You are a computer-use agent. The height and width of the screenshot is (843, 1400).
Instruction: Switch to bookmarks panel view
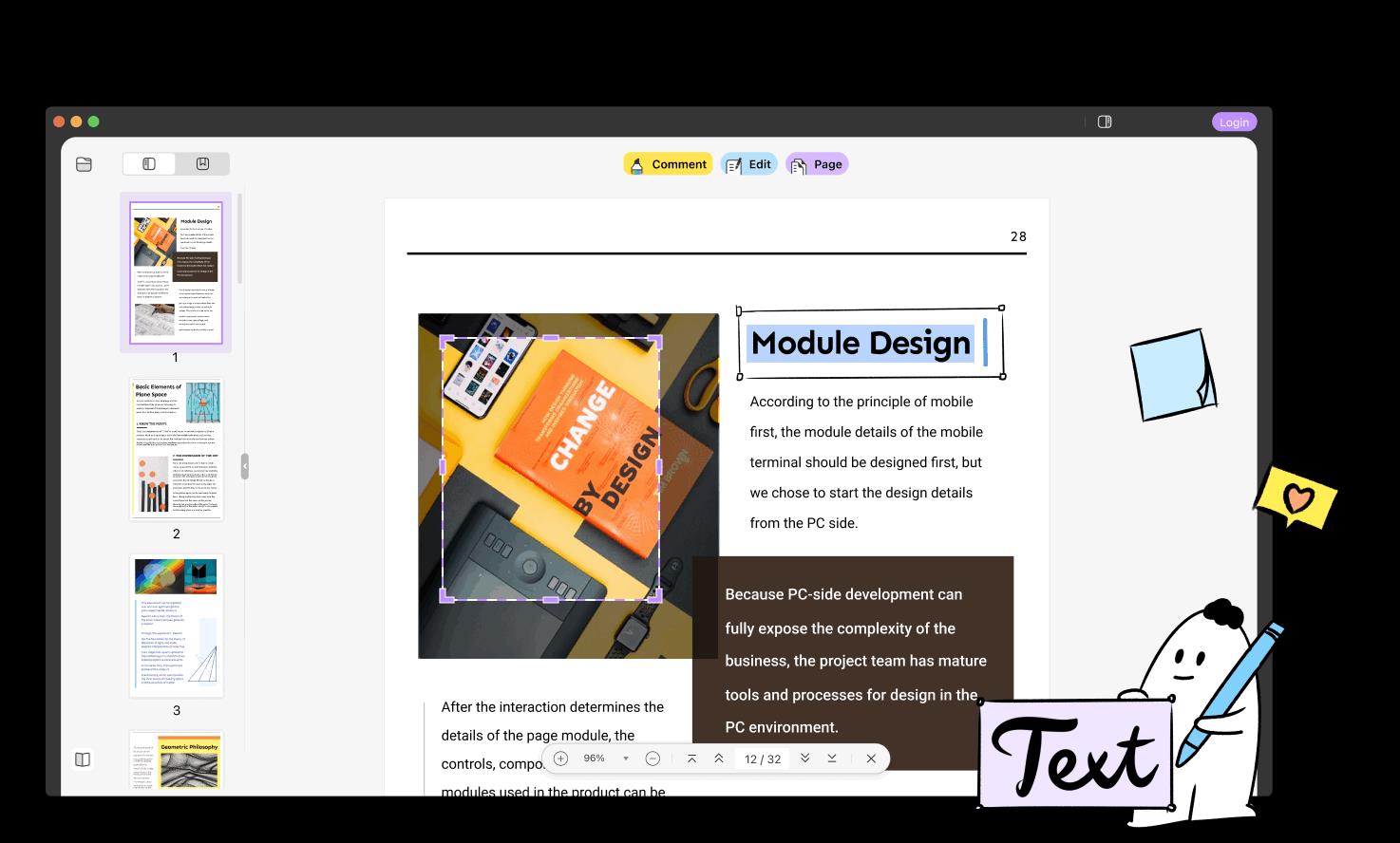[202, 164]
